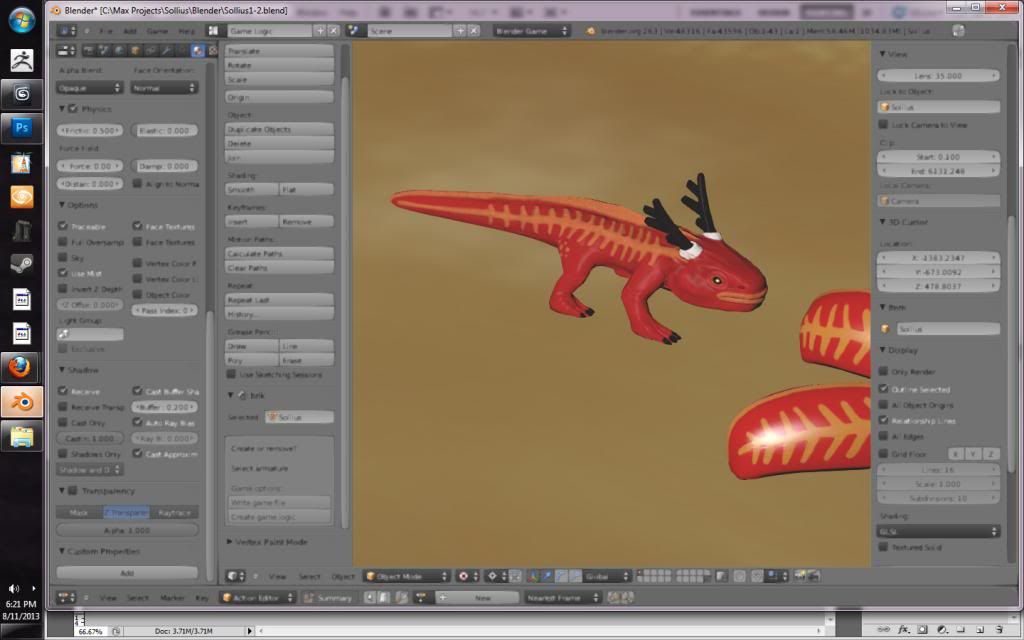Open the Windows Start orb
Viewport: 1024px width, 640px height.
22,20
